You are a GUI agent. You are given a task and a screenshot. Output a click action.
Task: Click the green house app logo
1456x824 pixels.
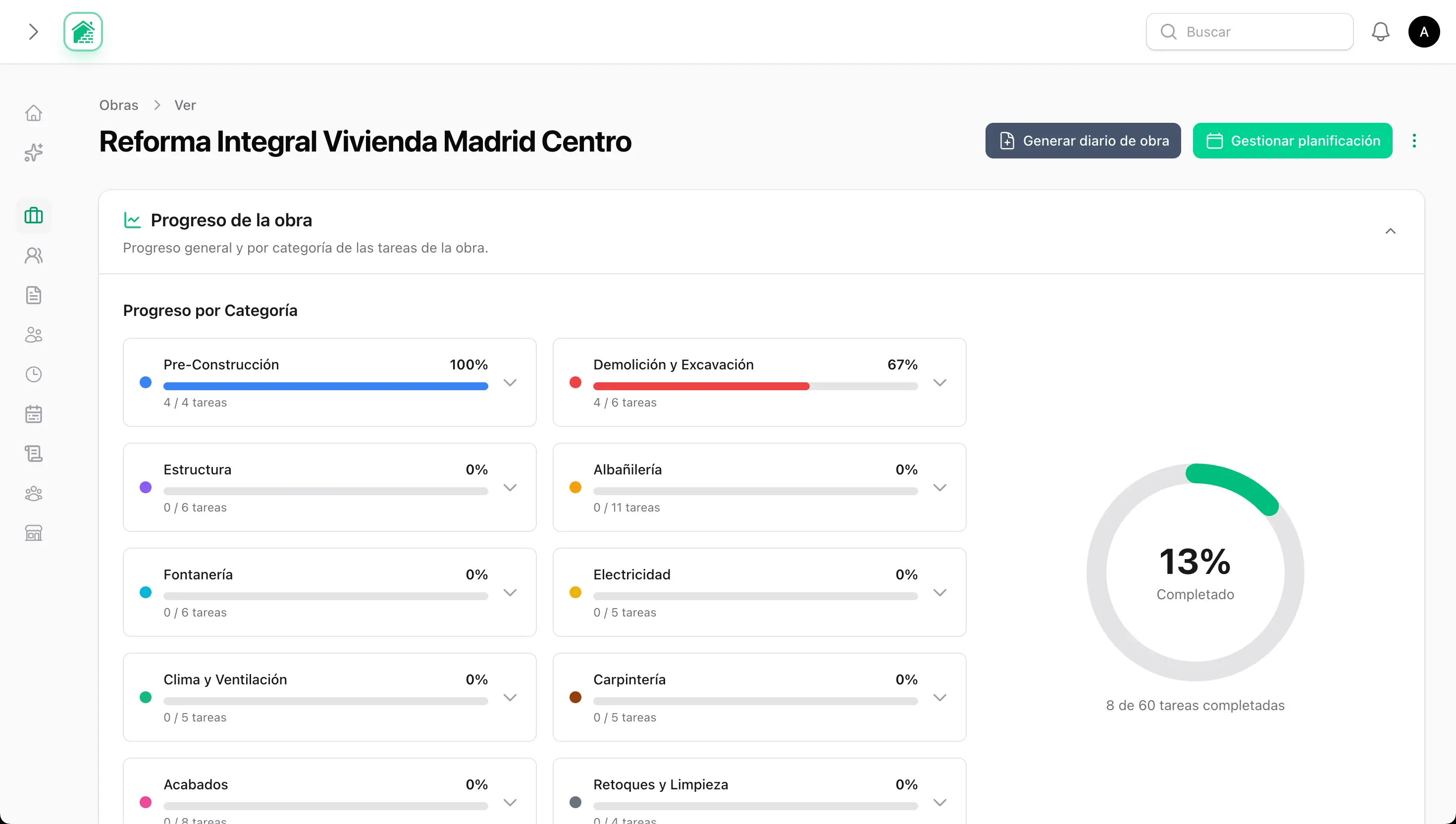coord(83,32)
